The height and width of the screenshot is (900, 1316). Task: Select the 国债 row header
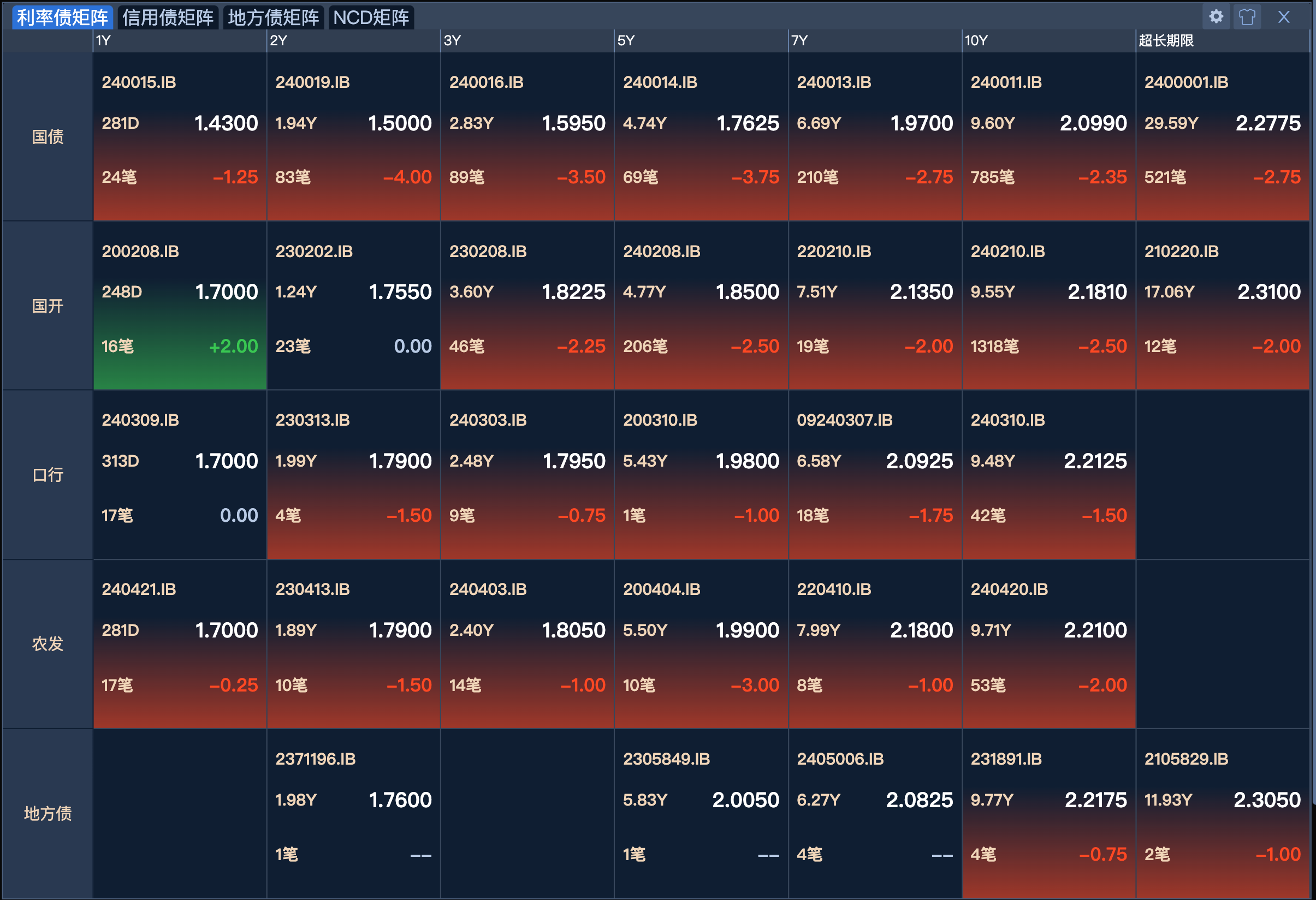coord(48,136)
